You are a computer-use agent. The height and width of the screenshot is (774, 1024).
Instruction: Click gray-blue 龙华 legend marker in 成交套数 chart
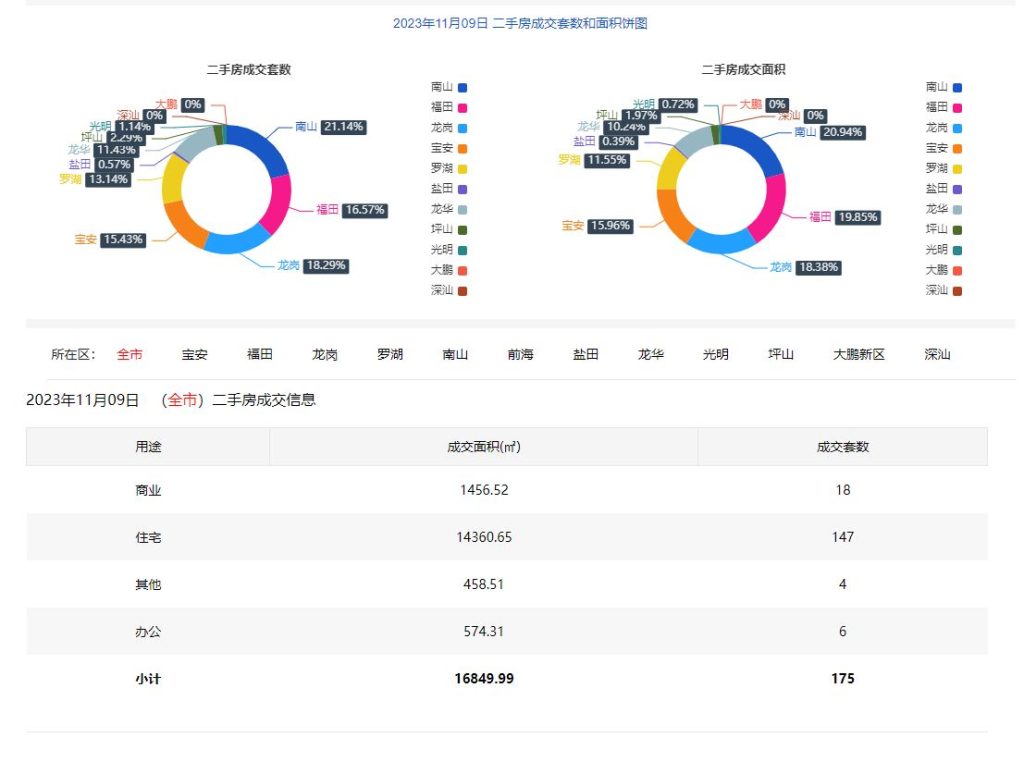tap(462, 209)
